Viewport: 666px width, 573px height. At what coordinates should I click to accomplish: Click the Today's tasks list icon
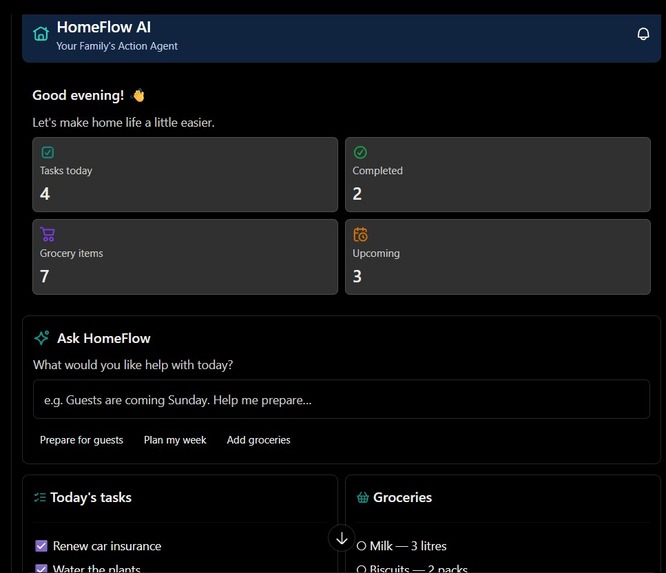[x=40, y=497]
